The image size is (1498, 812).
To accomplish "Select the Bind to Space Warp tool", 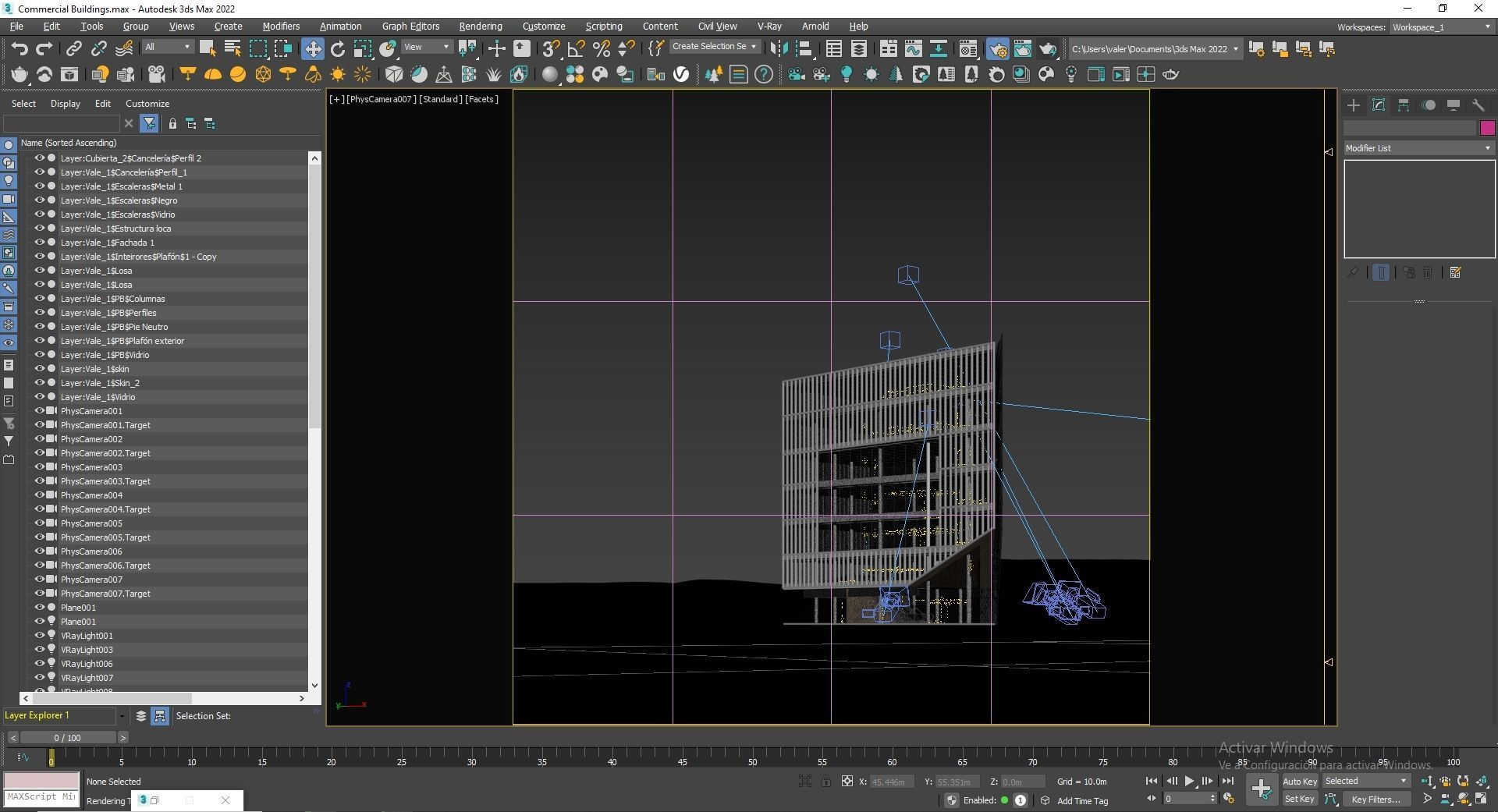I will tap(124, 48).
